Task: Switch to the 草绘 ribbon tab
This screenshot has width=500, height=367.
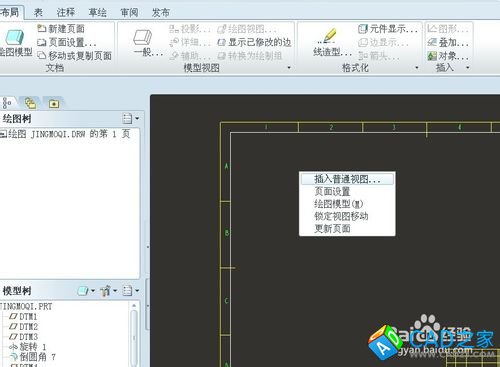Action: pos(98,13)
